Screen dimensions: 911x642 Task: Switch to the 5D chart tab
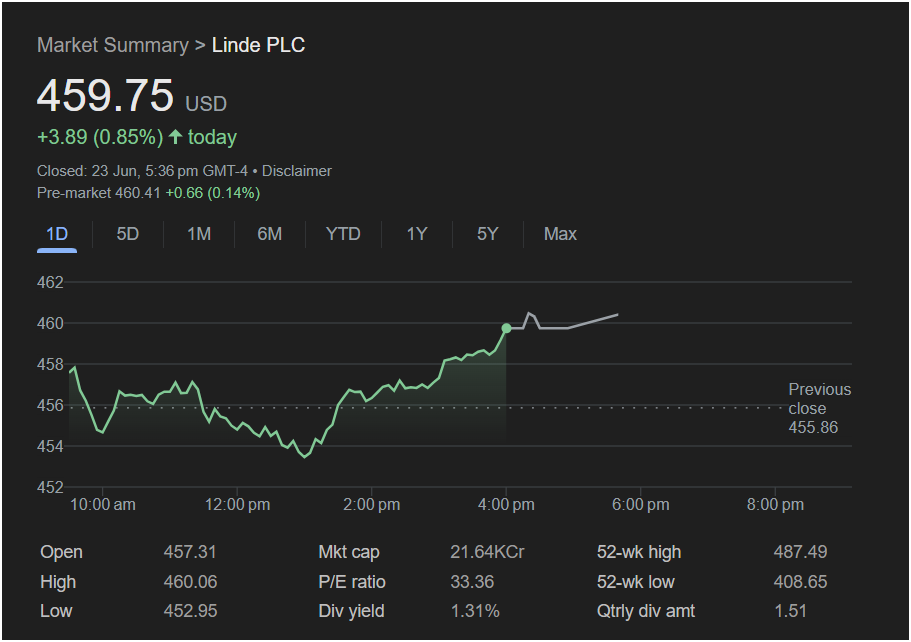[x=128, y=234]
